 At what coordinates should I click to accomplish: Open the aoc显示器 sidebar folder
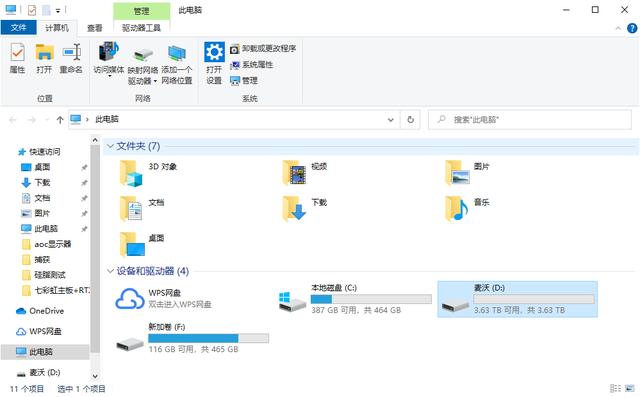pos(47,244)
